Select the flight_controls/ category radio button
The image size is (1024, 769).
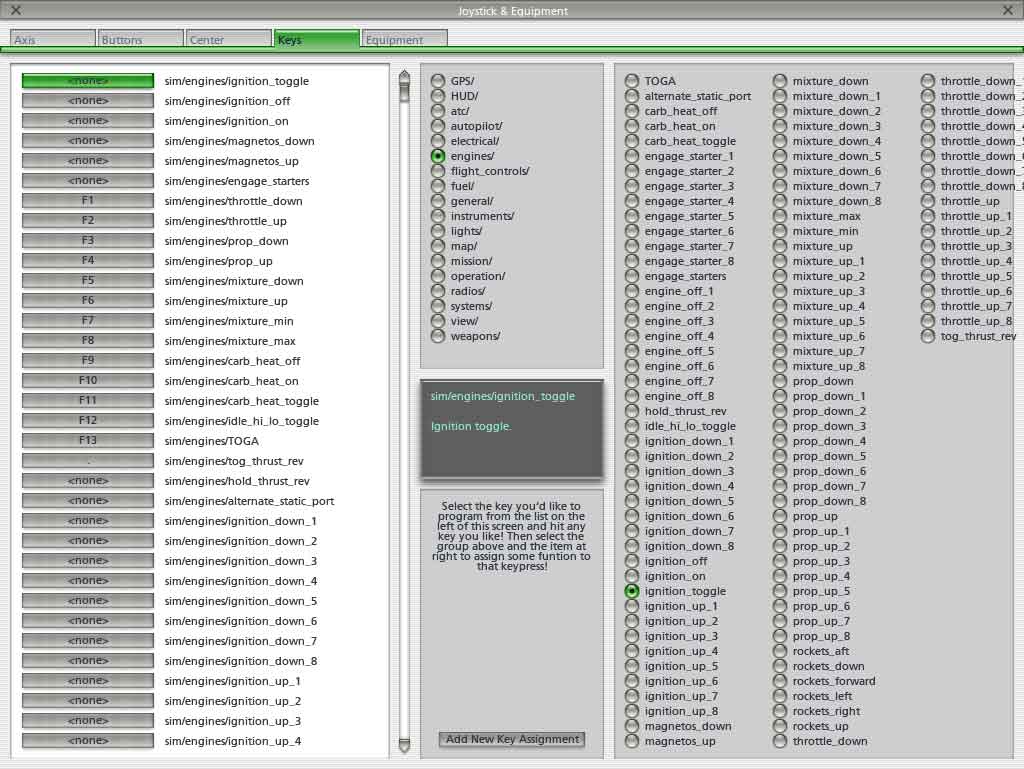[x=438, y=171]
